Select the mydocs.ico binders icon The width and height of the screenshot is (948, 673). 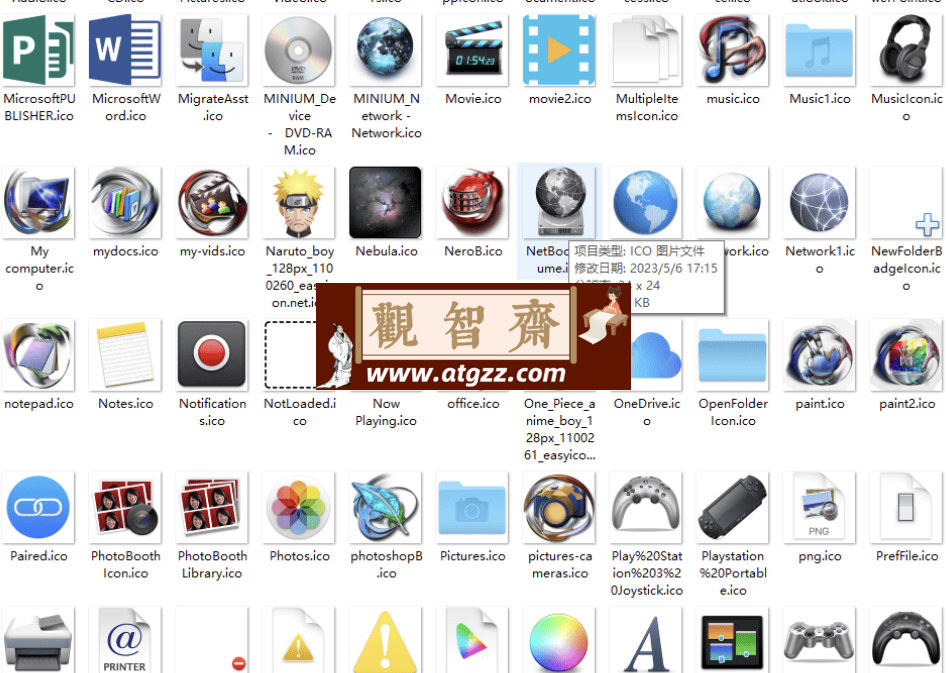click(125, 203)
